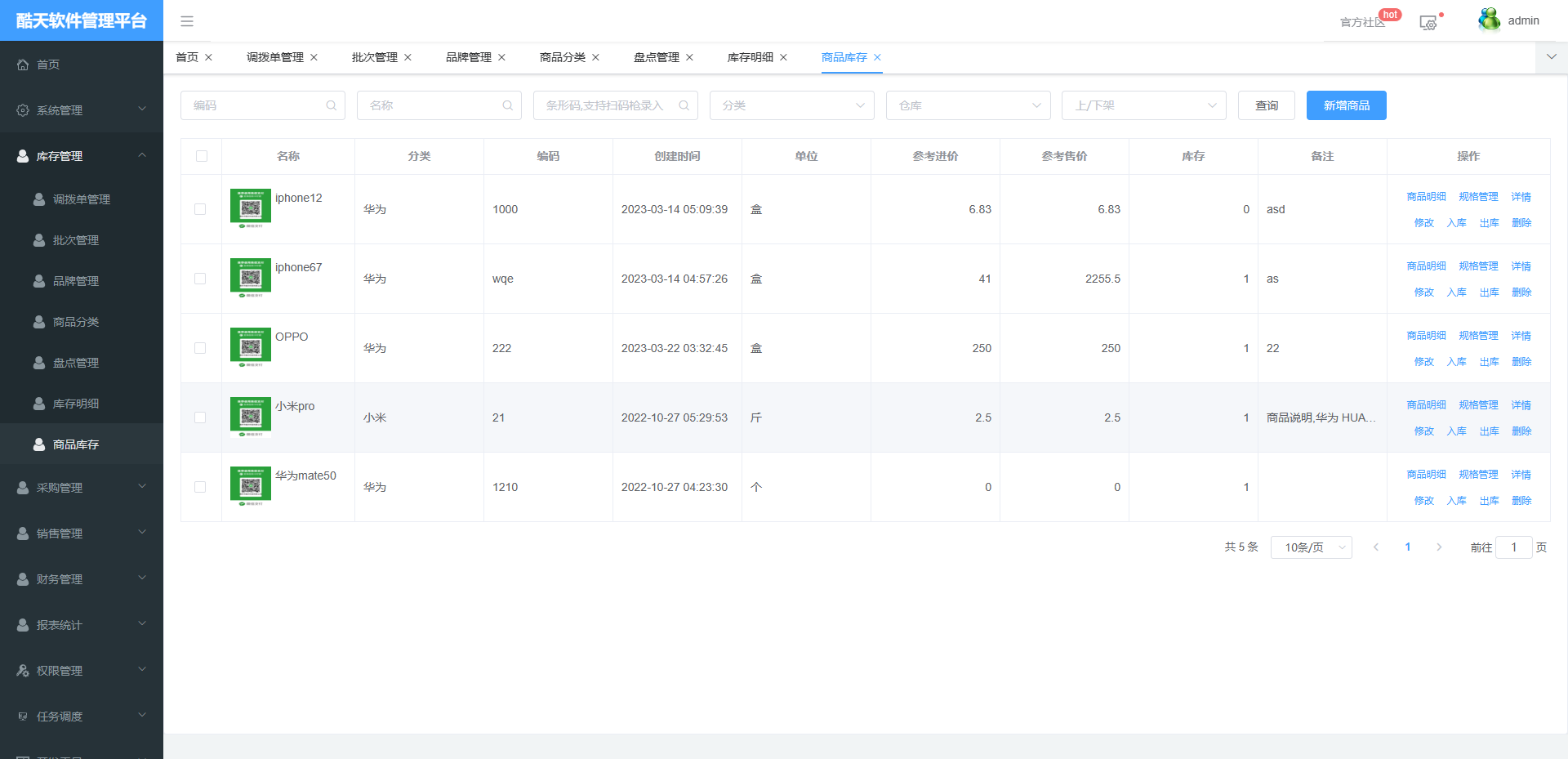The height and width of the screenshot is (759, 1568).
Task: Click the search icon in 名称 field
Action: (x=507, y=105)
